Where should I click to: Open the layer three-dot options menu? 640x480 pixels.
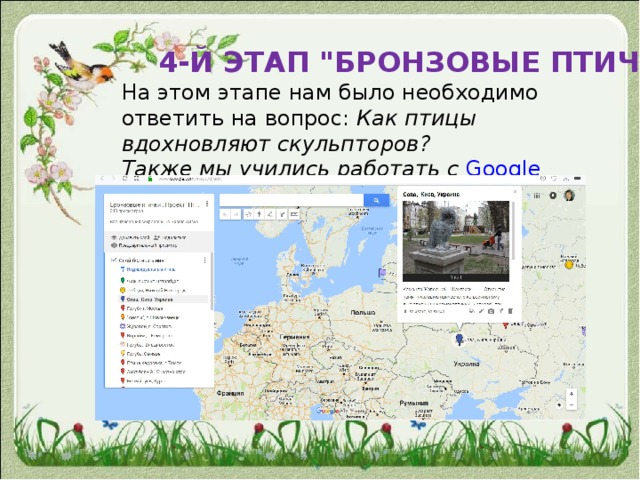tap(205, 260)
